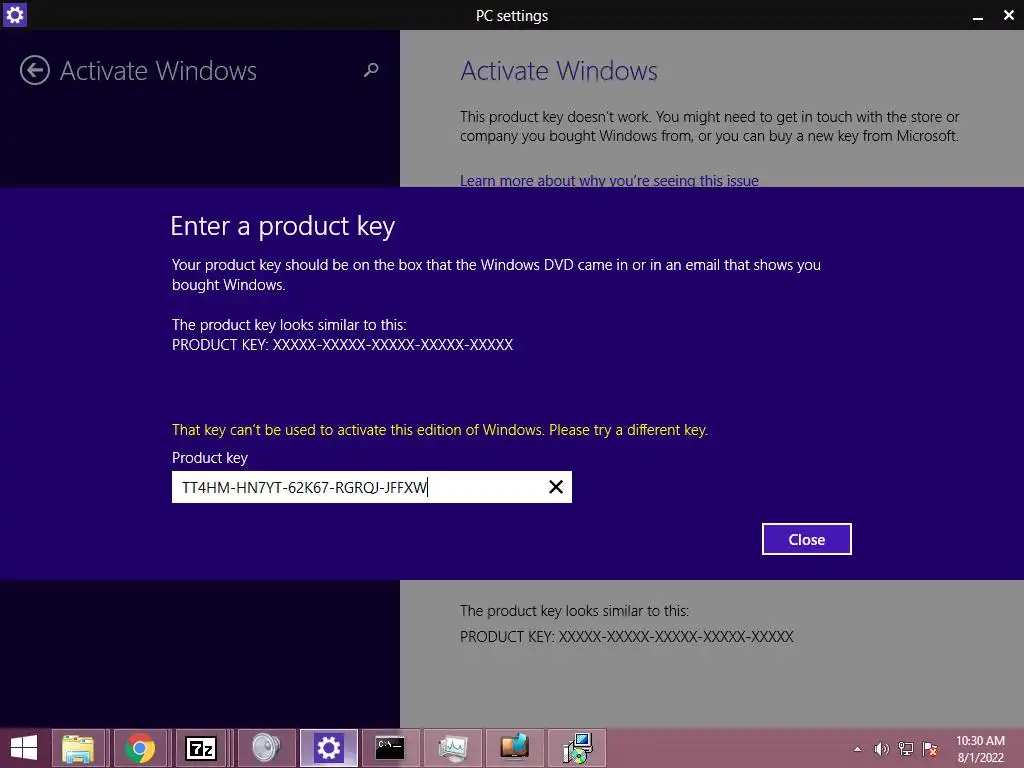The image size is (1024, 768).
Task: Click the Enter a product key heading
Action: pyautogui.click(x=283, y=227)
